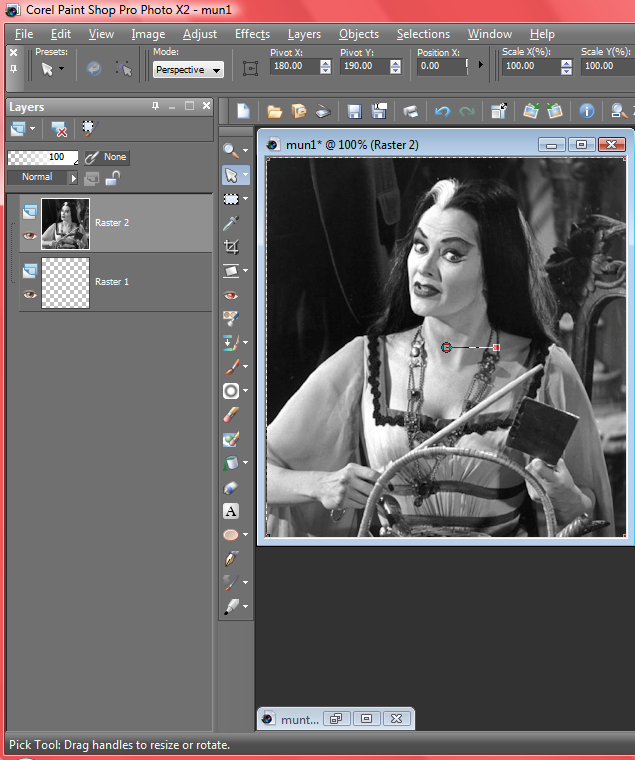Click the Undo arrow icon
The image size is (635, 760).
pyautogui.click(x=443, y=111)
